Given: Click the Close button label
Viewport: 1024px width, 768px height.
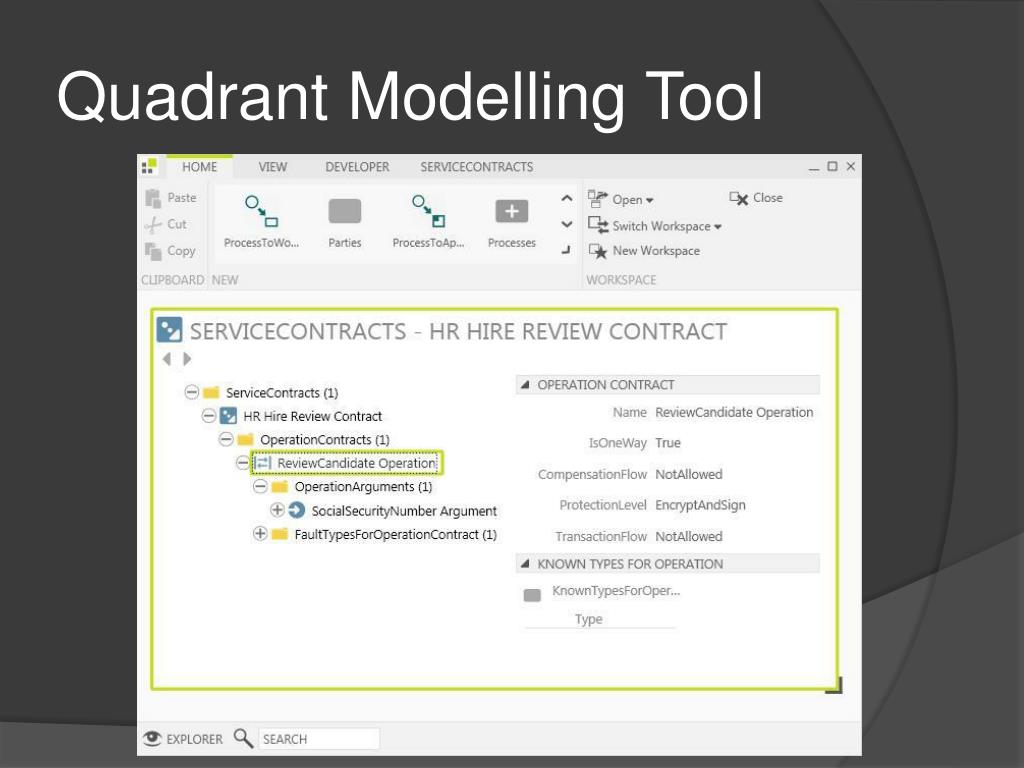Looking at the screenshot, I should (x=768, y=198).
